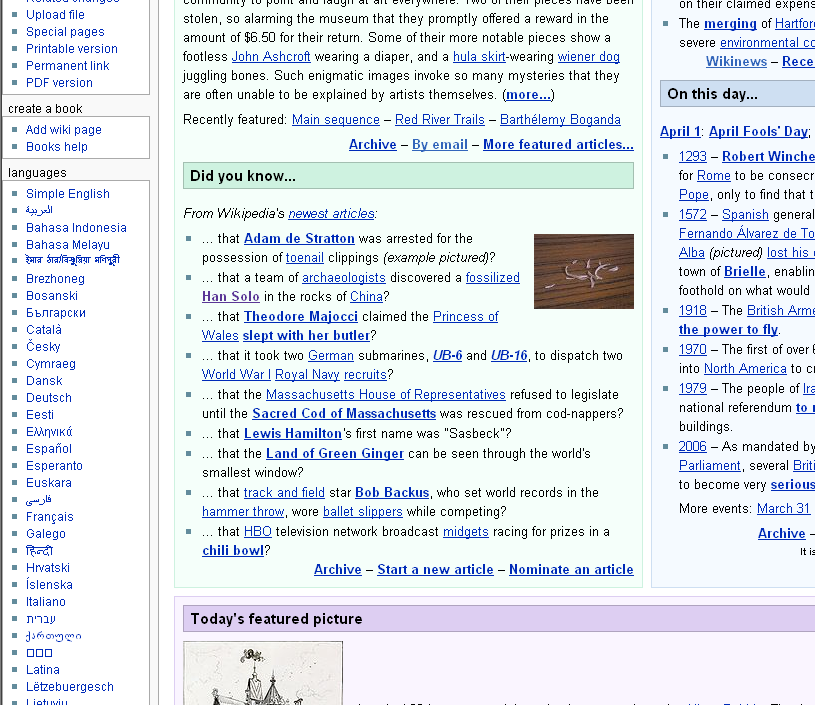The width and height of the screenshot is (815, 705).
Task: Click By email link
Action: [x=440, y=145]
